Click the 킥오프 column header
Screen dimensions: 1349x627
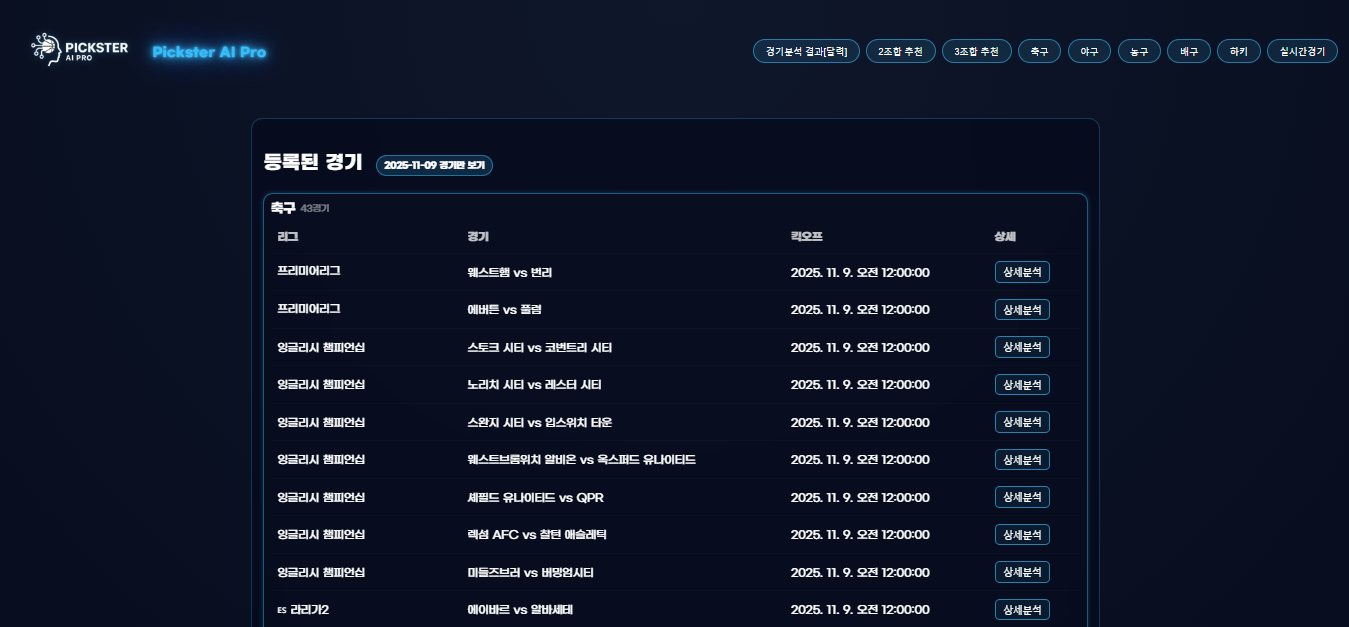tap(806, 237)
